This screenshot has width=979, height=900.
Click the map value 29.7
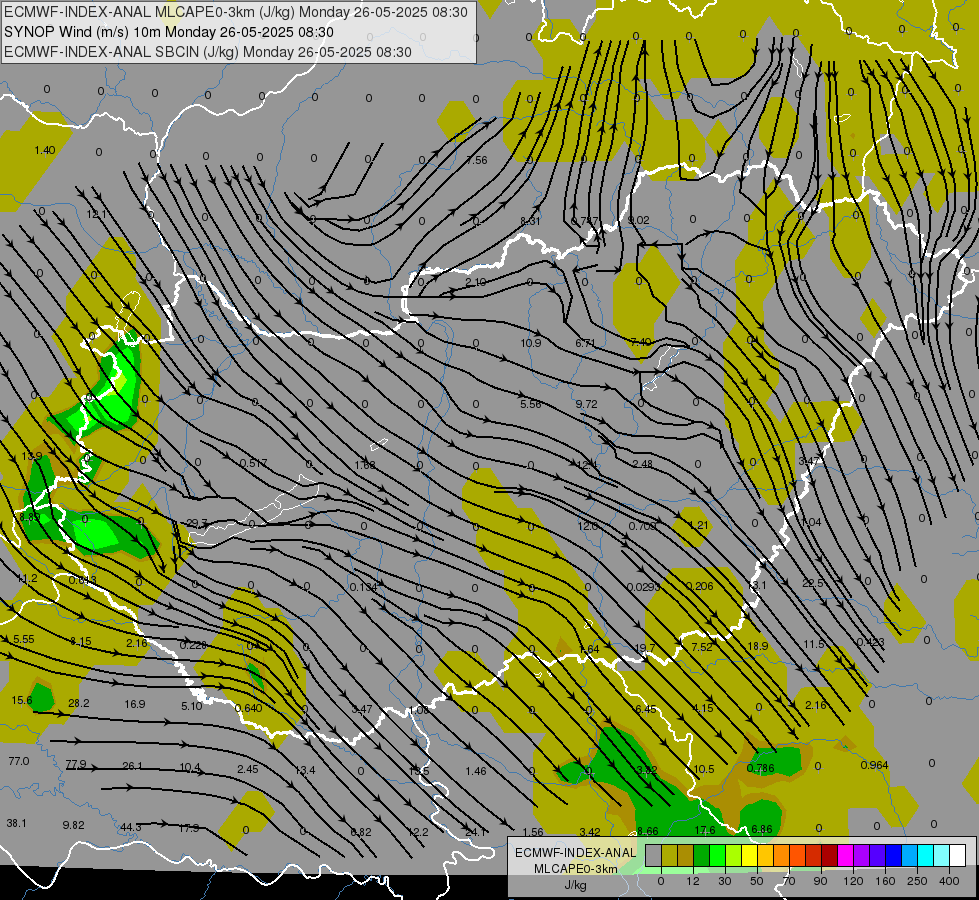click(197, 523)
